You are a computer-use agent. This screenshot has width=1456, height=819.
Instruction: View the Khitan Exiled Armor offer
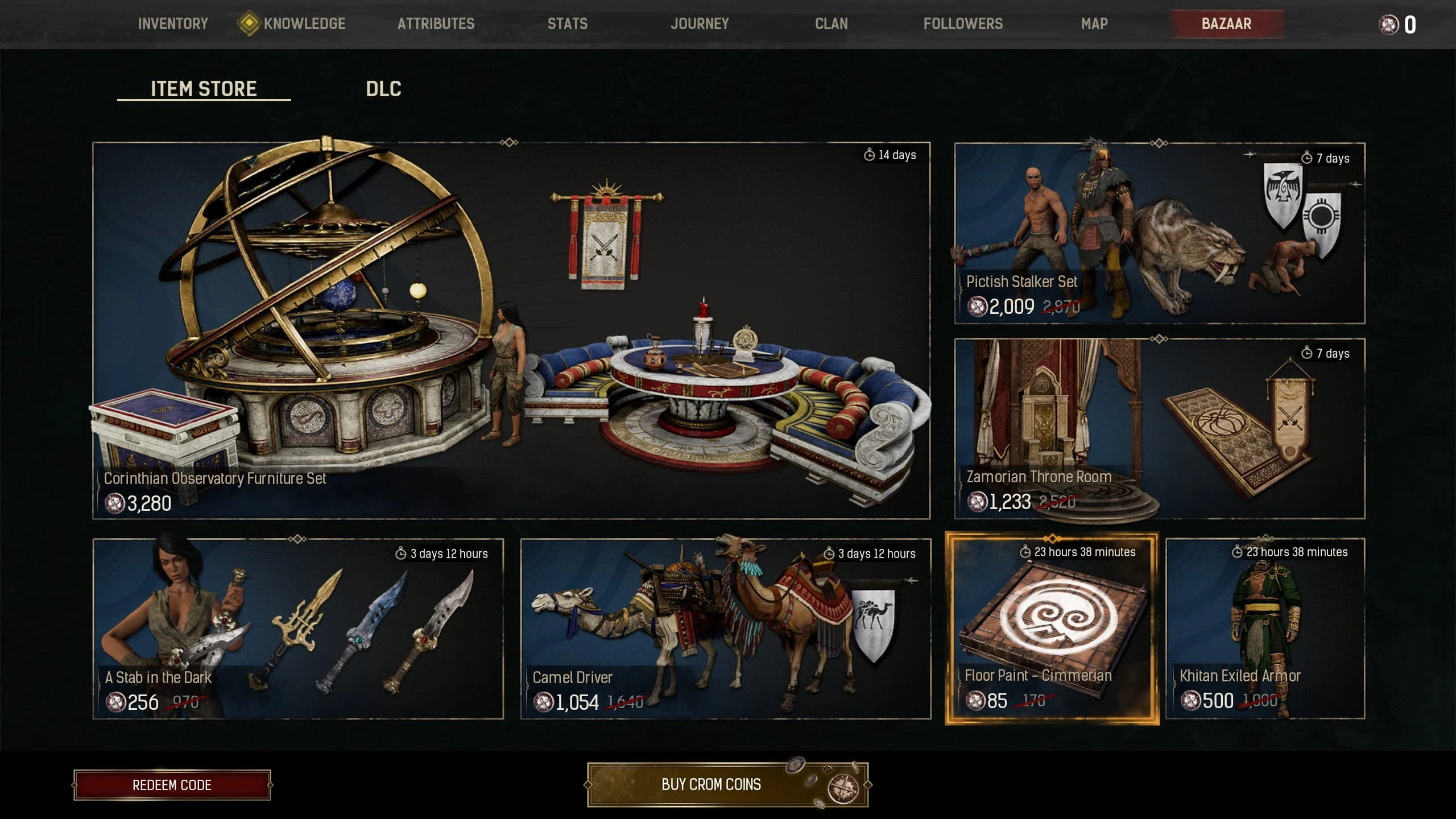(x=1265, y=628)
